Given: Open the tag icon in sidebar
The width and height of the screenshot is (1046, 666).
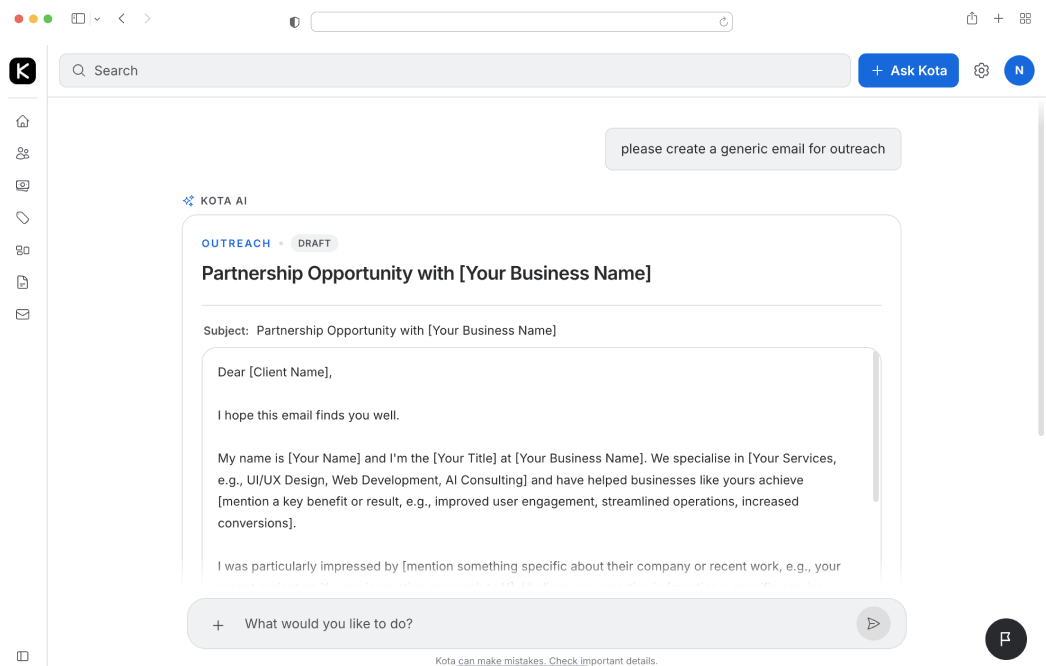Looking at the screenshot, I should click(23, 218).
